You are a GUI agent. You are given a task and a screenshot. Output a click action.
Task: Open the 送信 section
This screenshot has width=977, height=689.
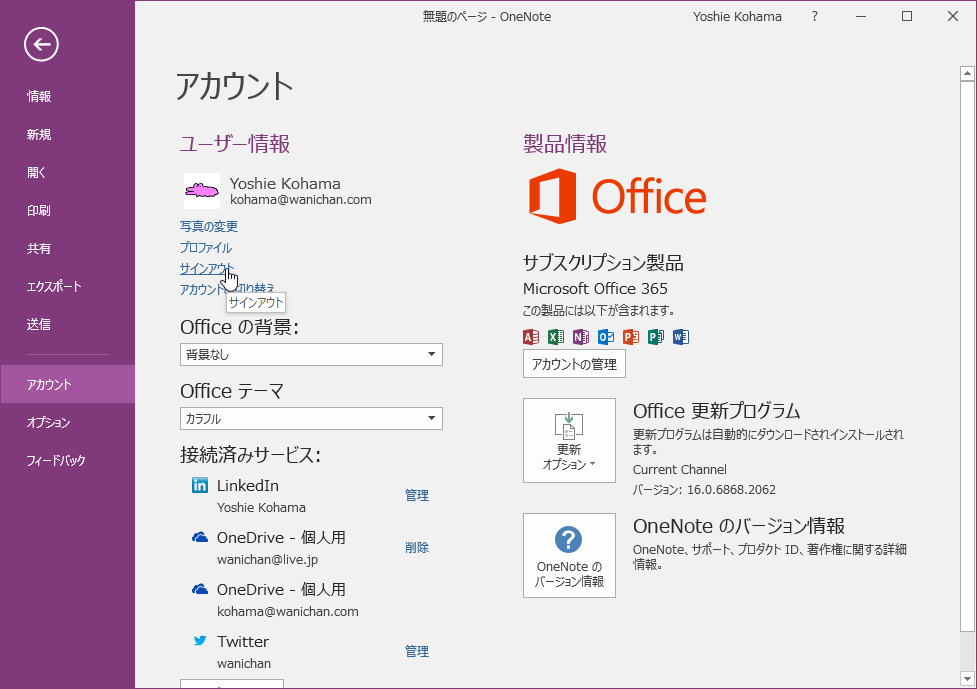67,325
